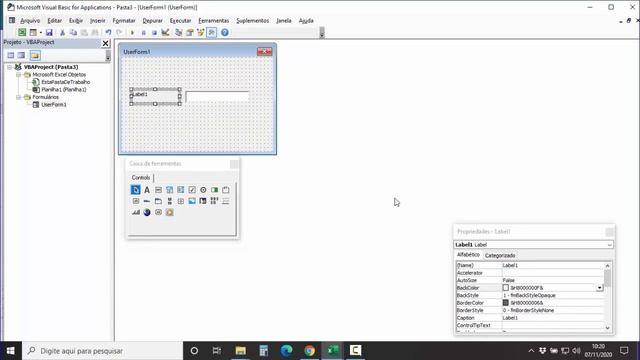Open the Ferramentas menu
Image resolution: width=640 pixels, height=360 pixels.
[213, 20]
